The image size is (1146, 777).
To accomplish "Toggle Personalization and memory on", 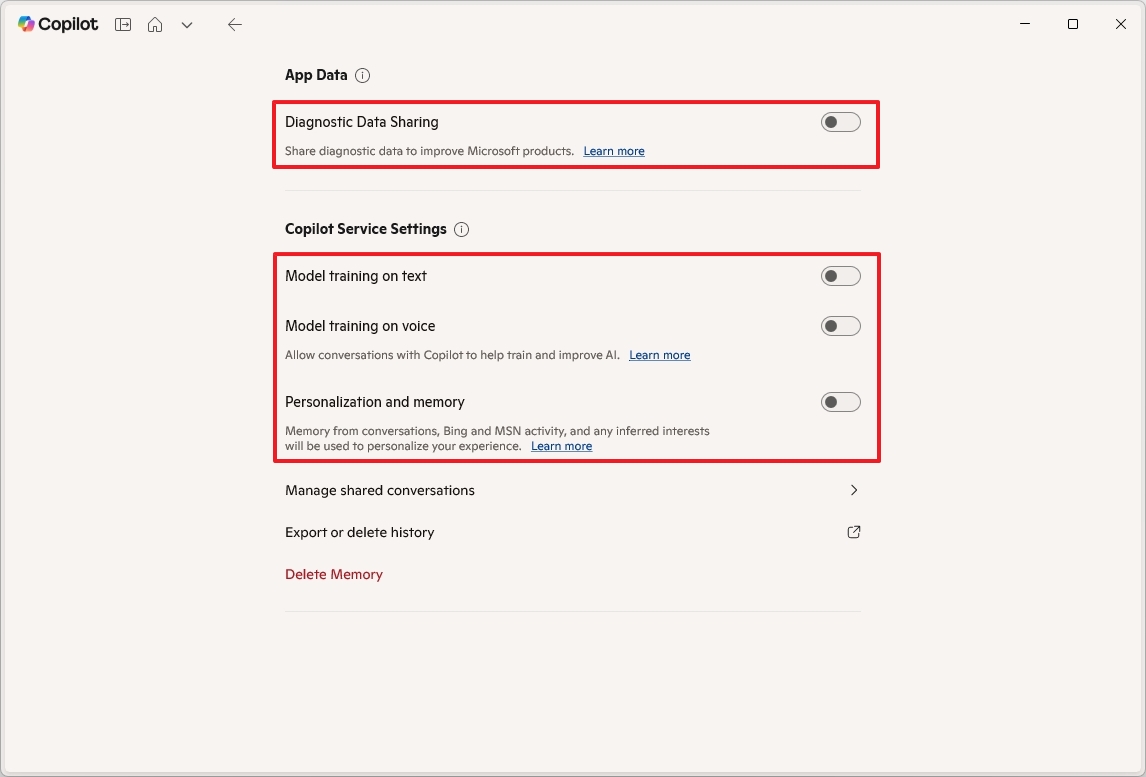I will (840, 401).
